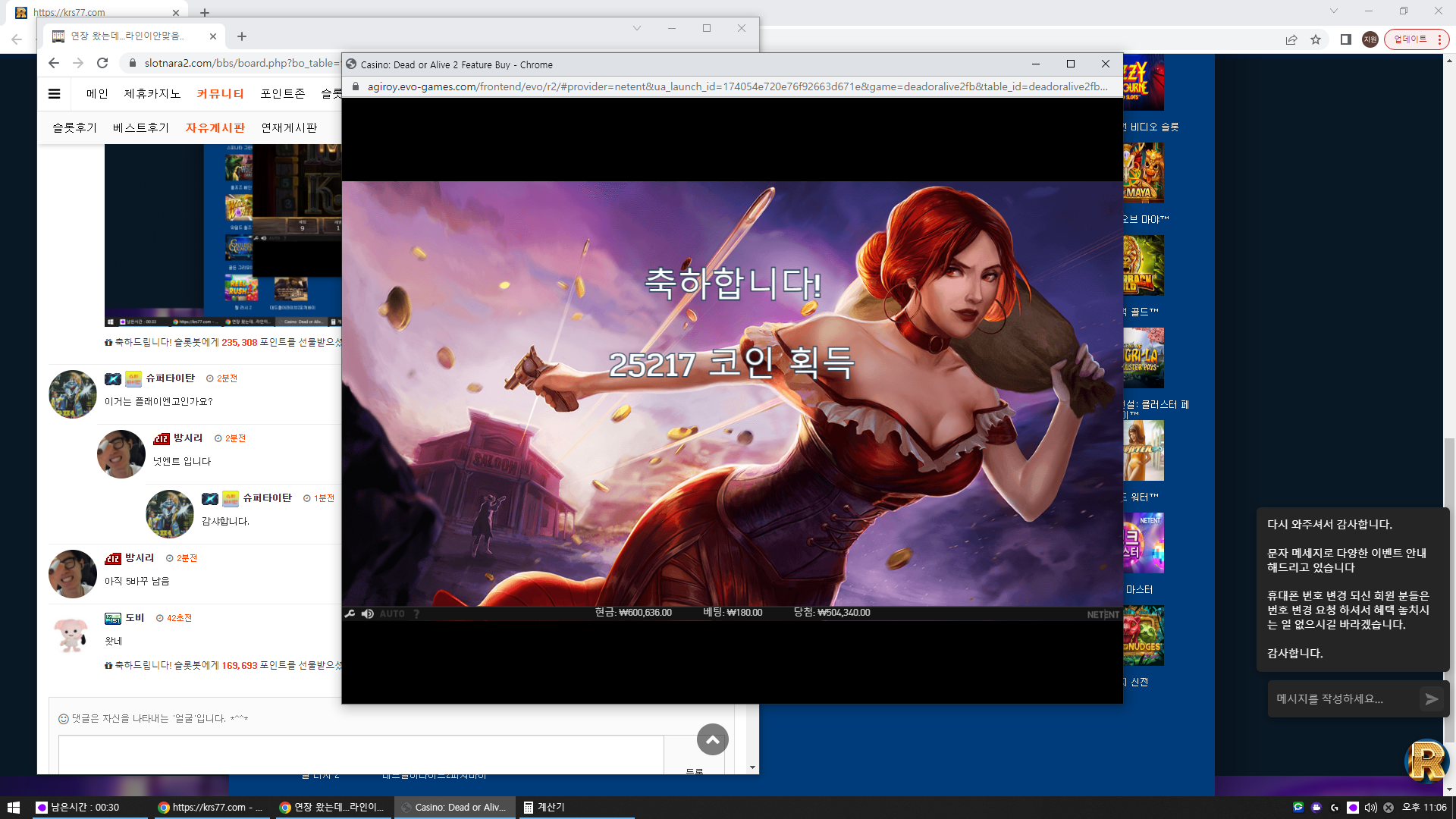Open the gold R floating badge icon
The width and height of the screenshot is (1456, 819).
coord(1427,761)
